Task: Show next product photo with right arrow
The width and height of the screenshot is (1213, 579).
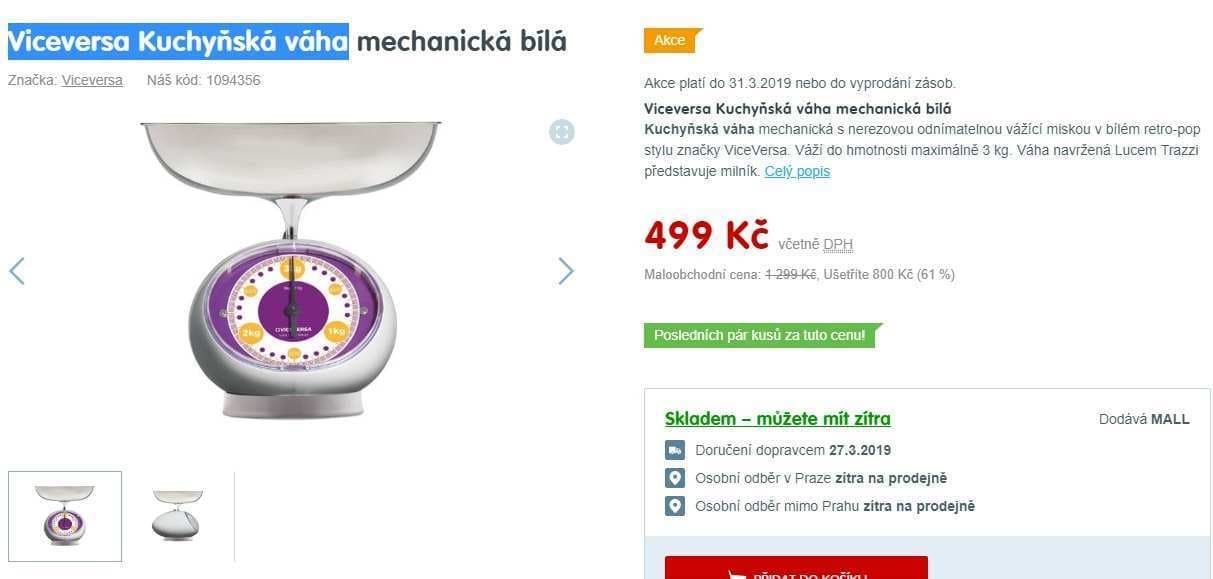Action: [566, 271]
